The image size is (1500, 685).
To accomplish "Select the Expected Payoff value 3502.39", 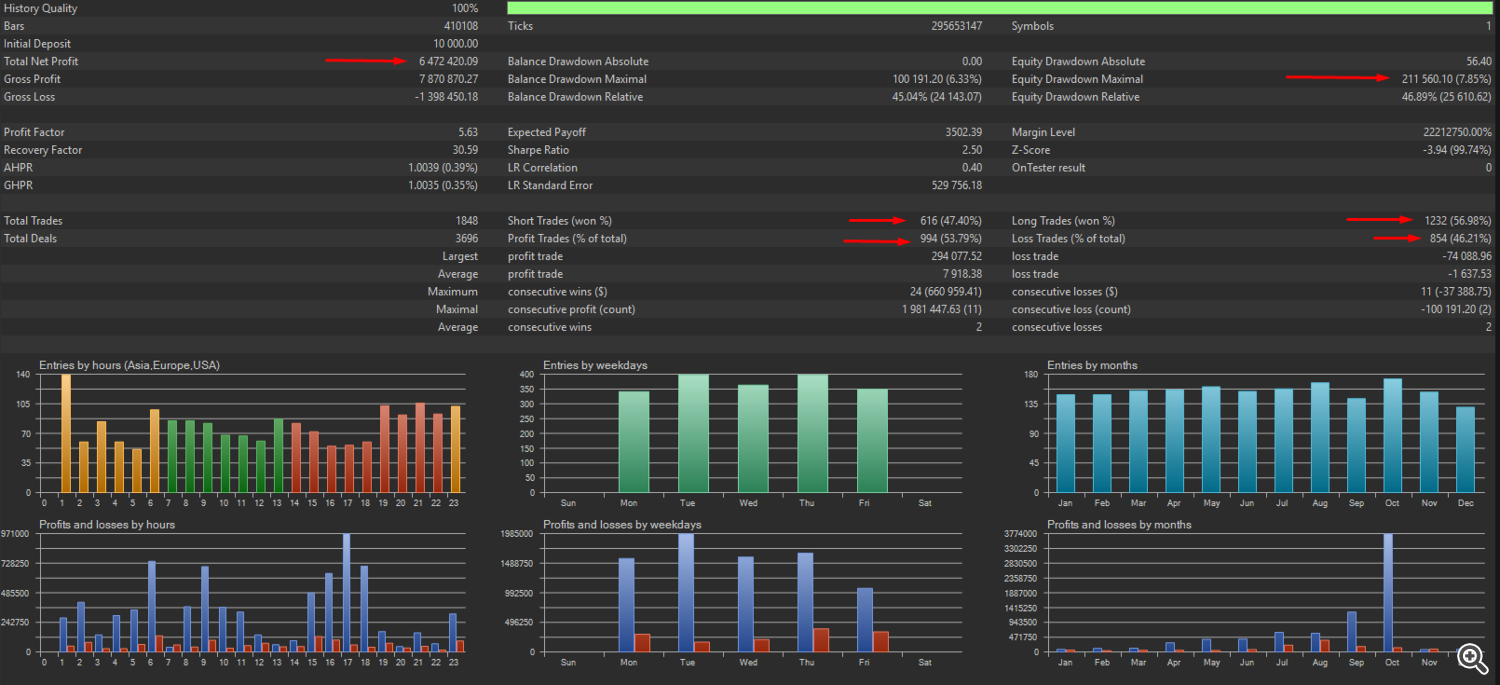I will pos(963,132).
